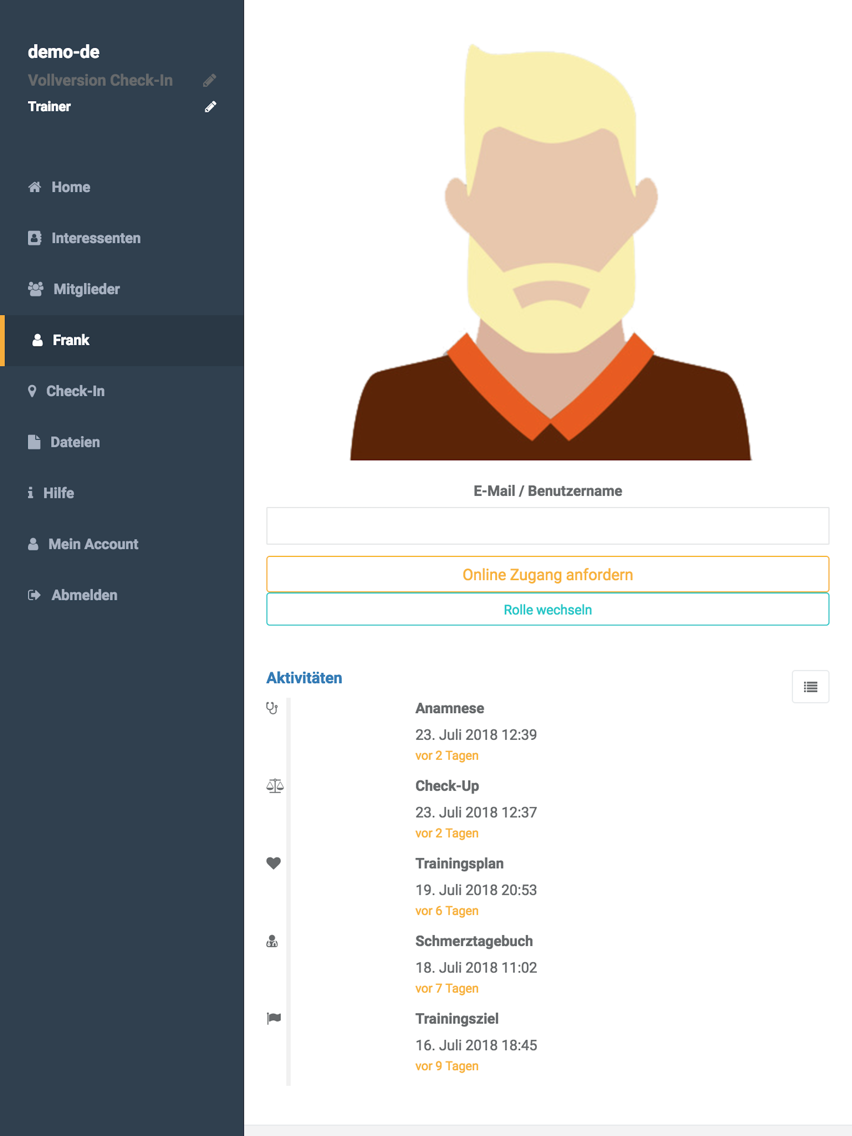The image size is (852, 1136).
Task: Click the Abmelden sign-out icon
Action: click(x=34, y=595)
